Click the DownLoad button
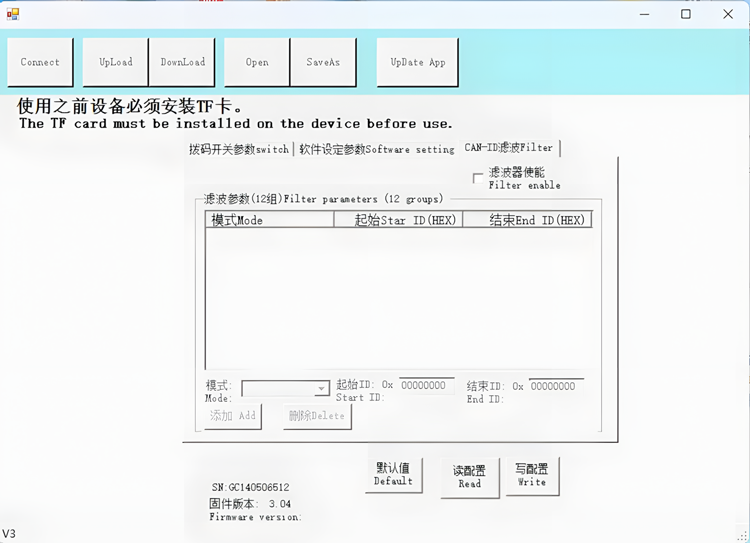Image resolution: width=750 pixels, height=543 pixels. [x=183, y=62]
